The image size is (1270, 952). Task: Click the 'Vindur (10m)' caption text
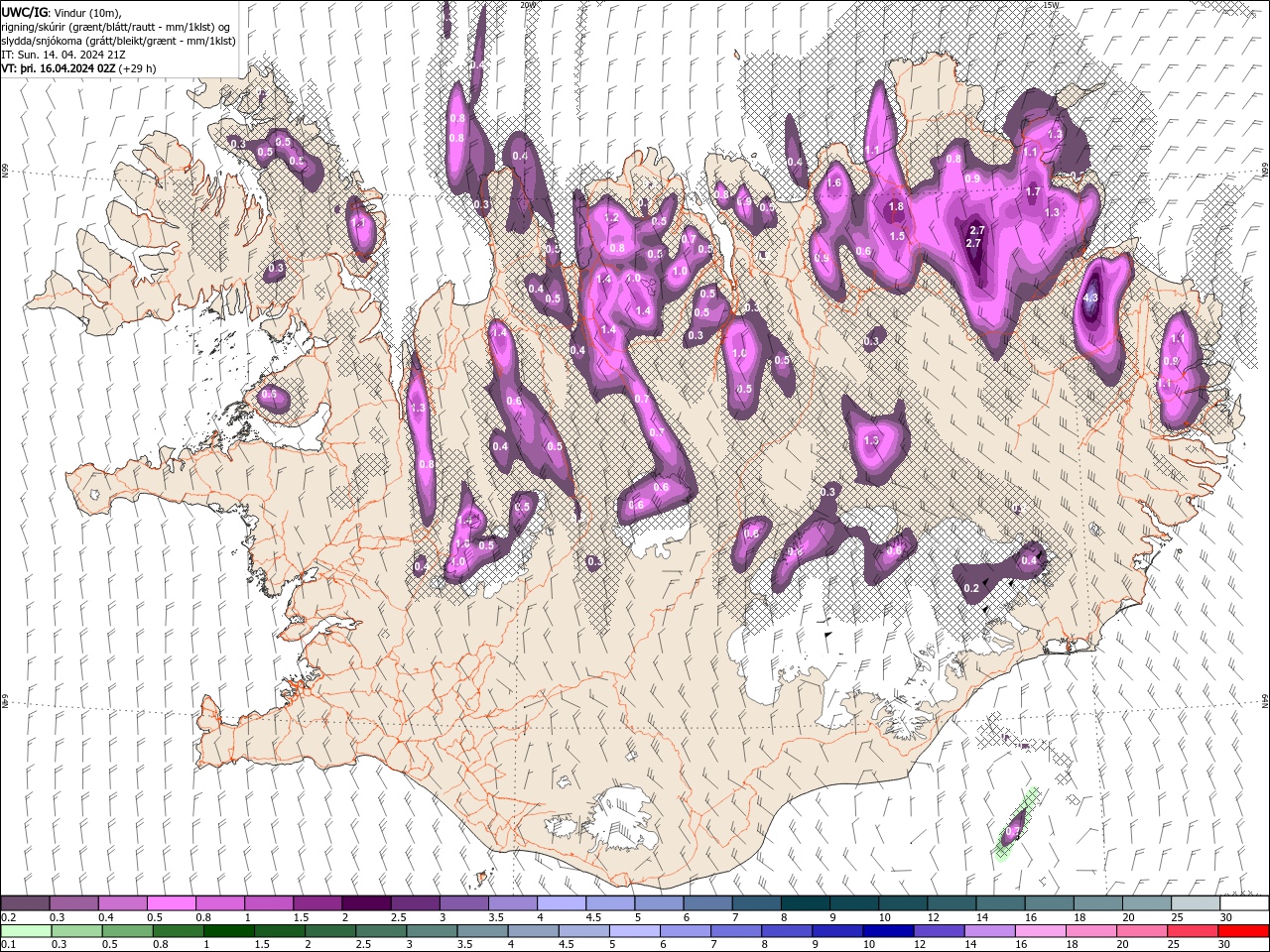click(x=86, y=12)
